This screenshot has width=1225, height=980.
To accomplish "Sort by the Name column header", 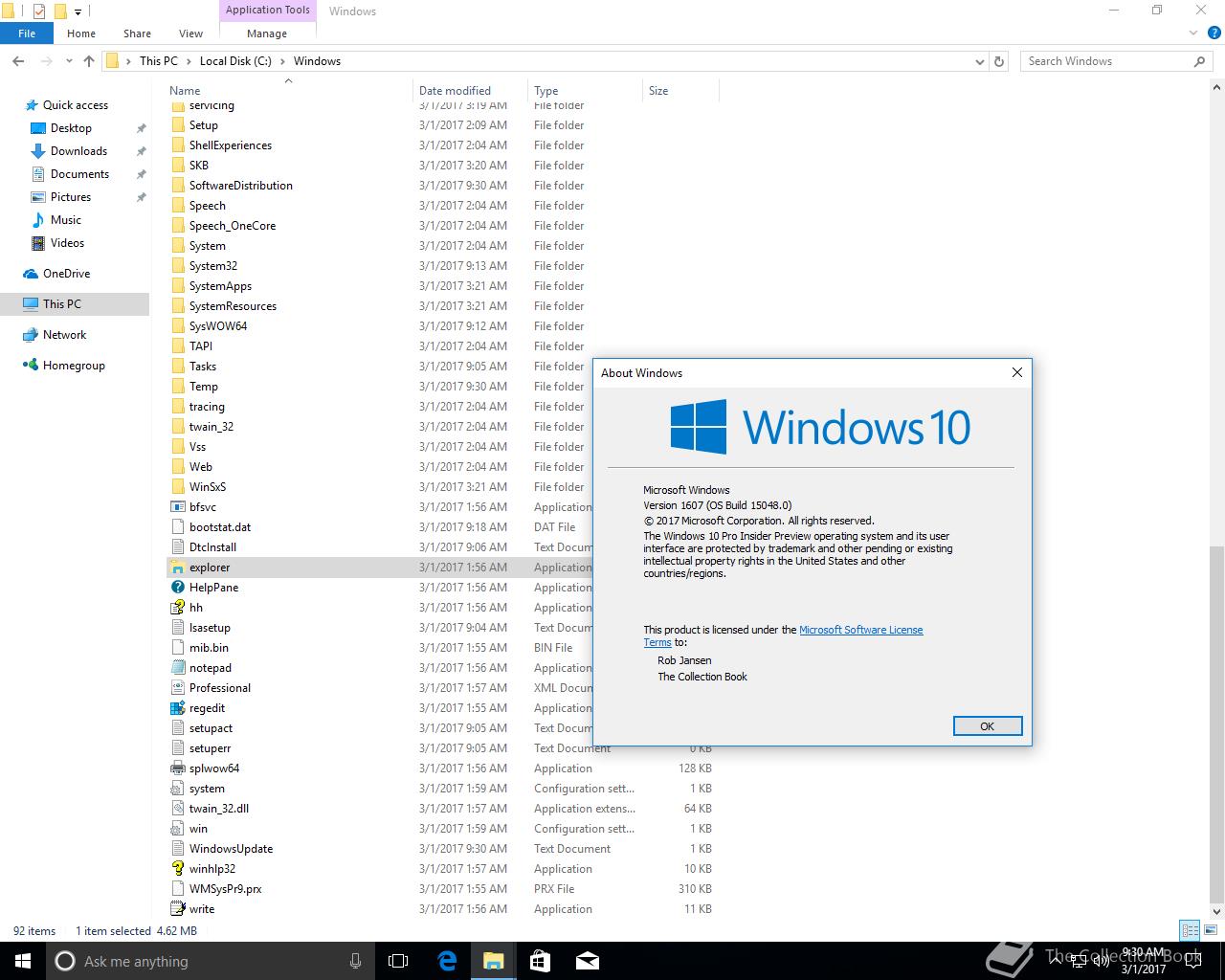I will click(287, 91).
